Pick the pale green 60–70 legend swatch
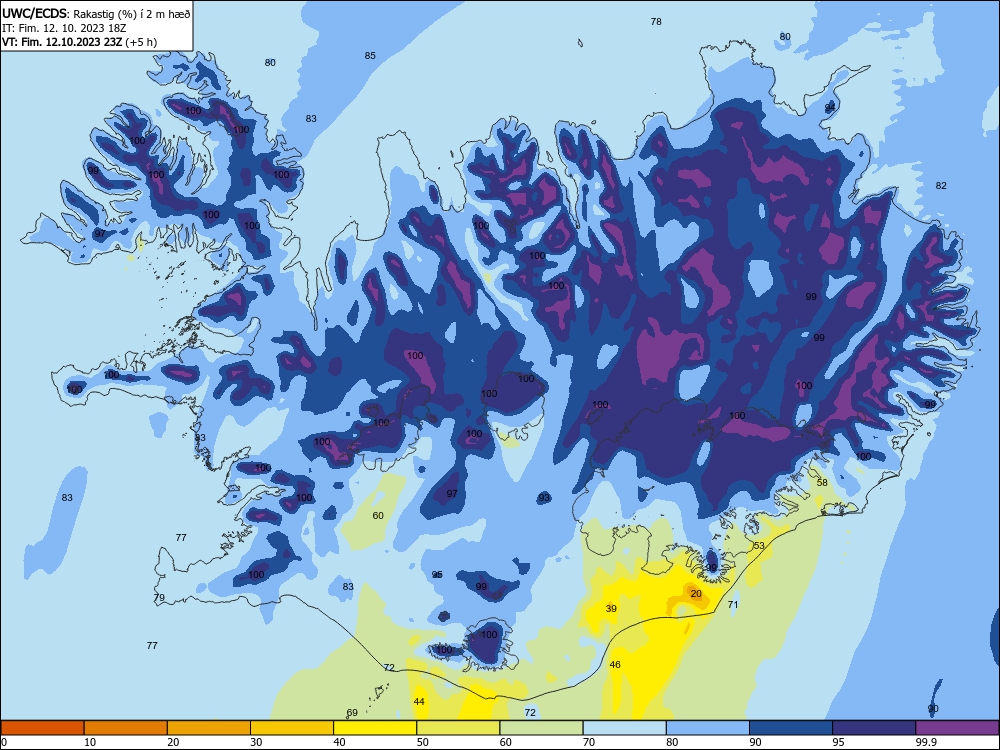 click(x=541, y=728)
